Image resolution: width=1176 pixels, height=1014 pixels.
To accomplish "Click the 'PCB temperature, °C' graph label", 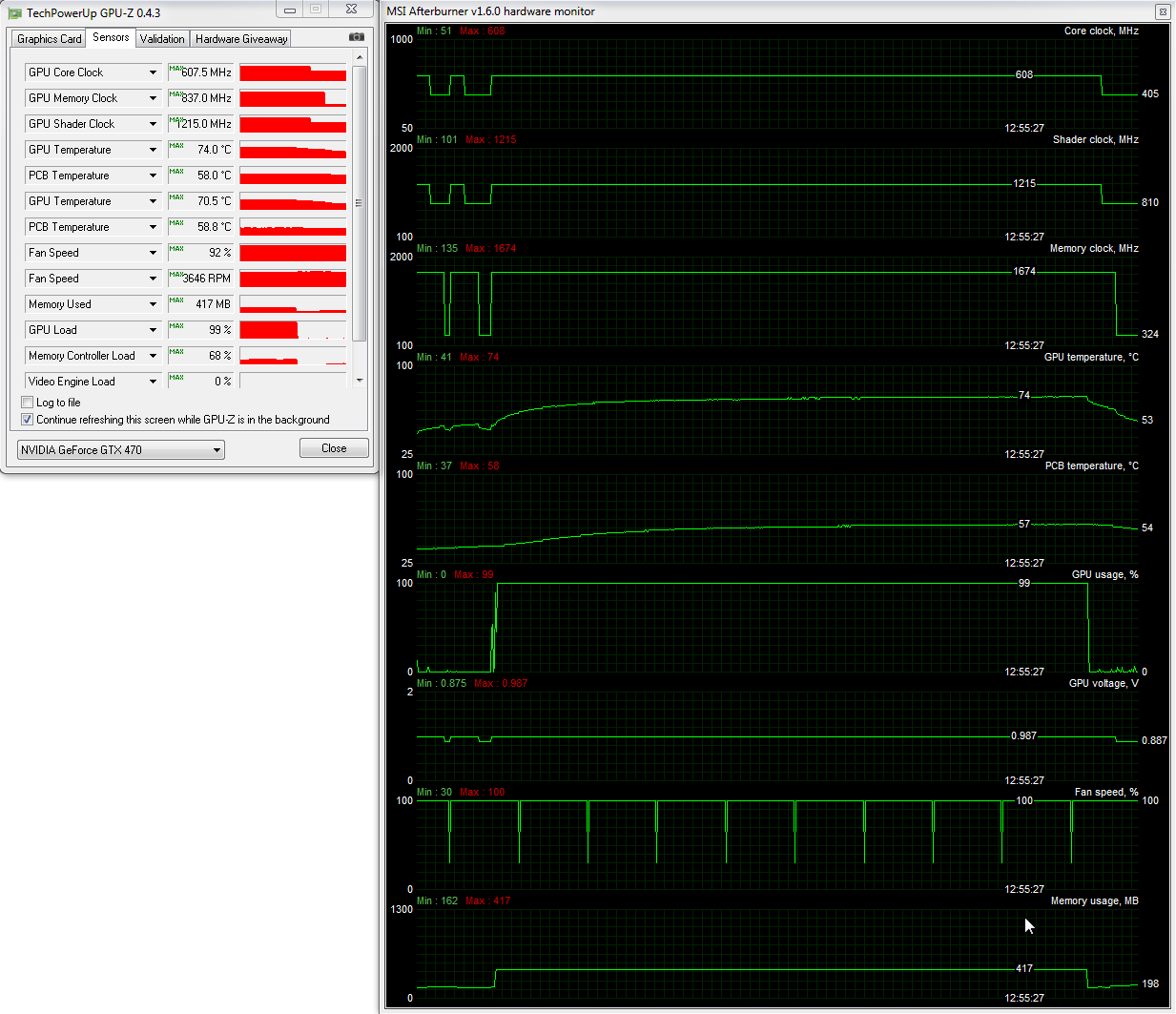I will tap(1092, 466).
